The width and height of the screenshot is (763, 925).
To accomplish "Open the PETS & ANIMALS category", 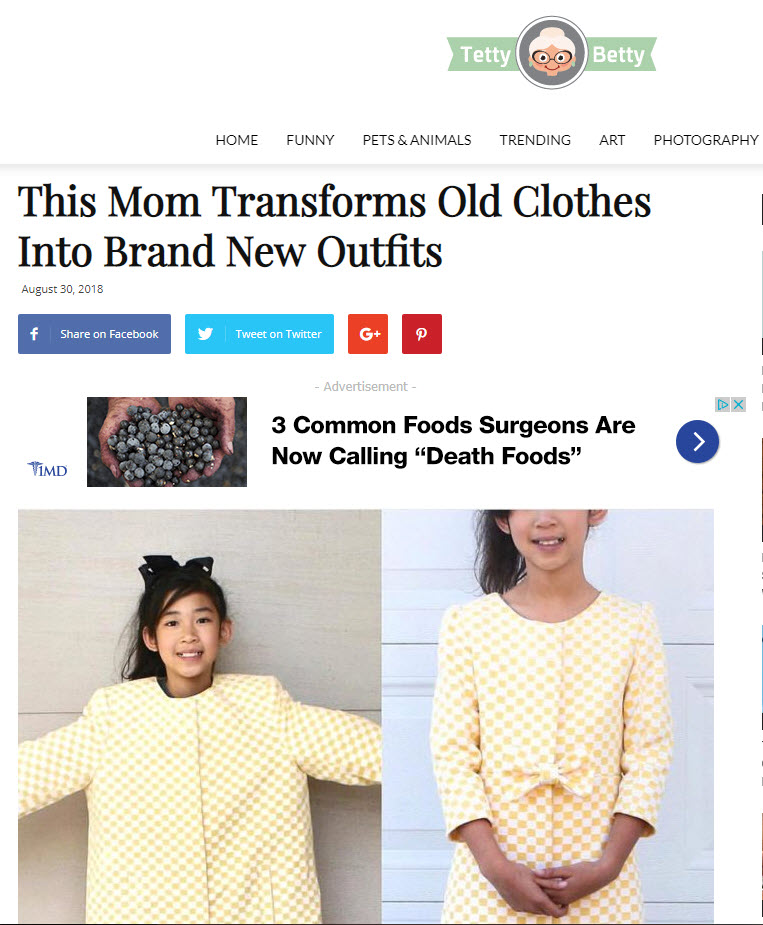I will pyautogui.click(x=417, y=140).
